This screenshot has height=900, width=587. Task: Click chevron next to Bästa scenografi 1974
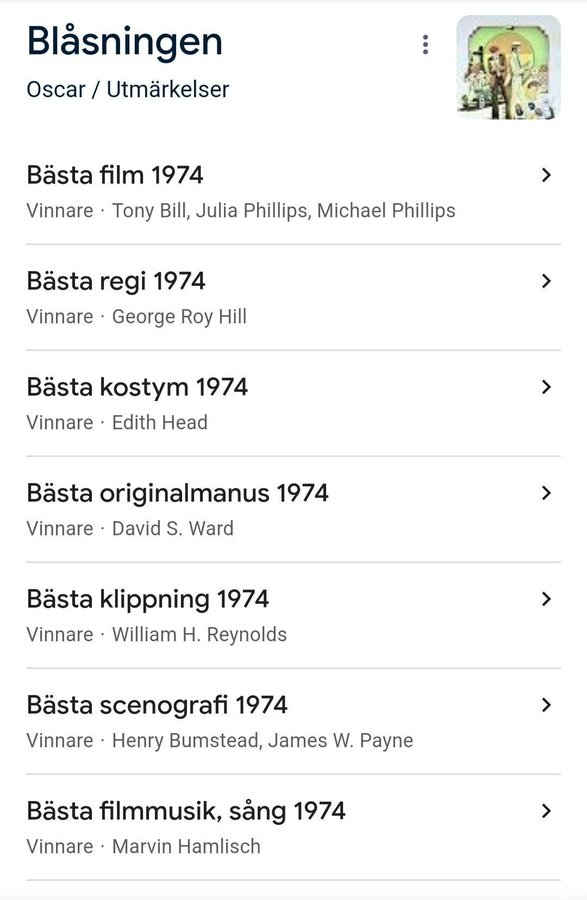[546, 705]
